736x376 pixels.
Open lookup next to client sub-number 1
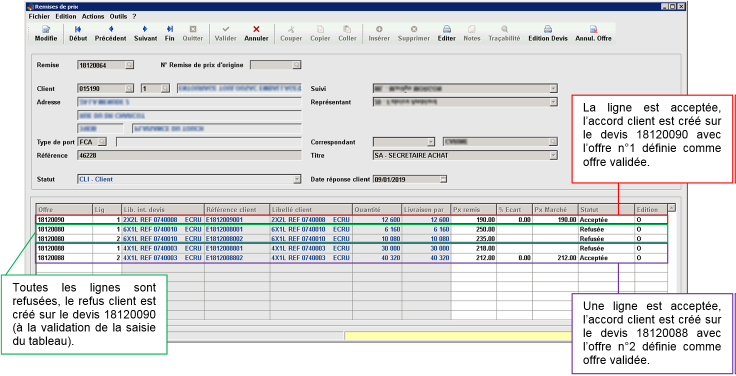(165, 88)
